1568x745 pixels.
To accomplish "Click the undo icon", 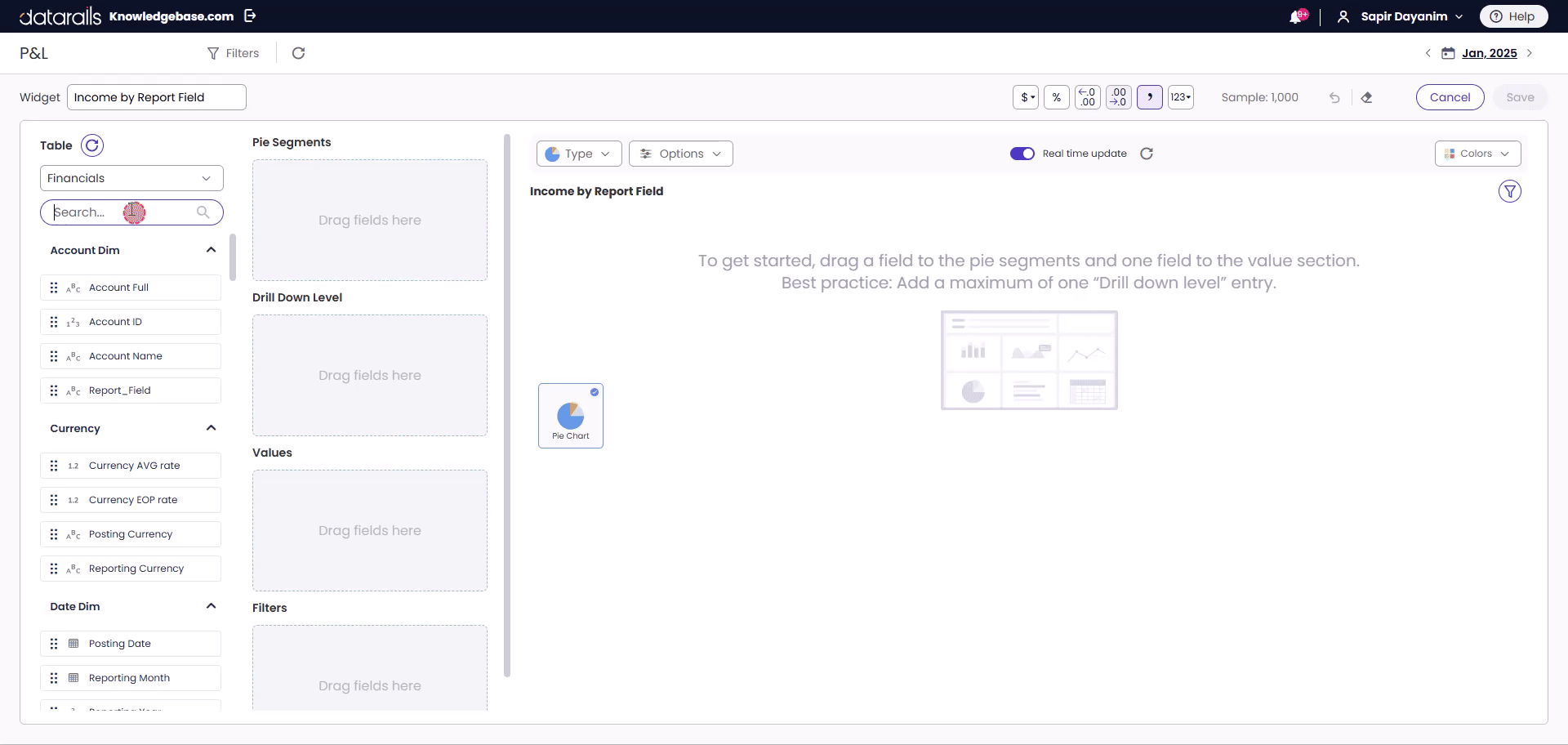I will 1334,97.
